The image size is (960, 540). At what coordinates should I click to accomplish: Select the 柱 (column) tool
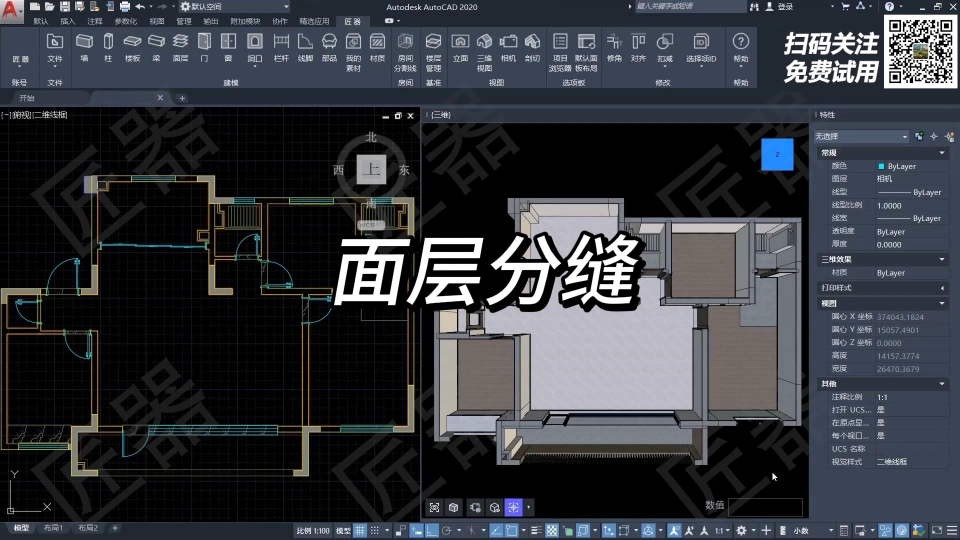tap(108, 48)
